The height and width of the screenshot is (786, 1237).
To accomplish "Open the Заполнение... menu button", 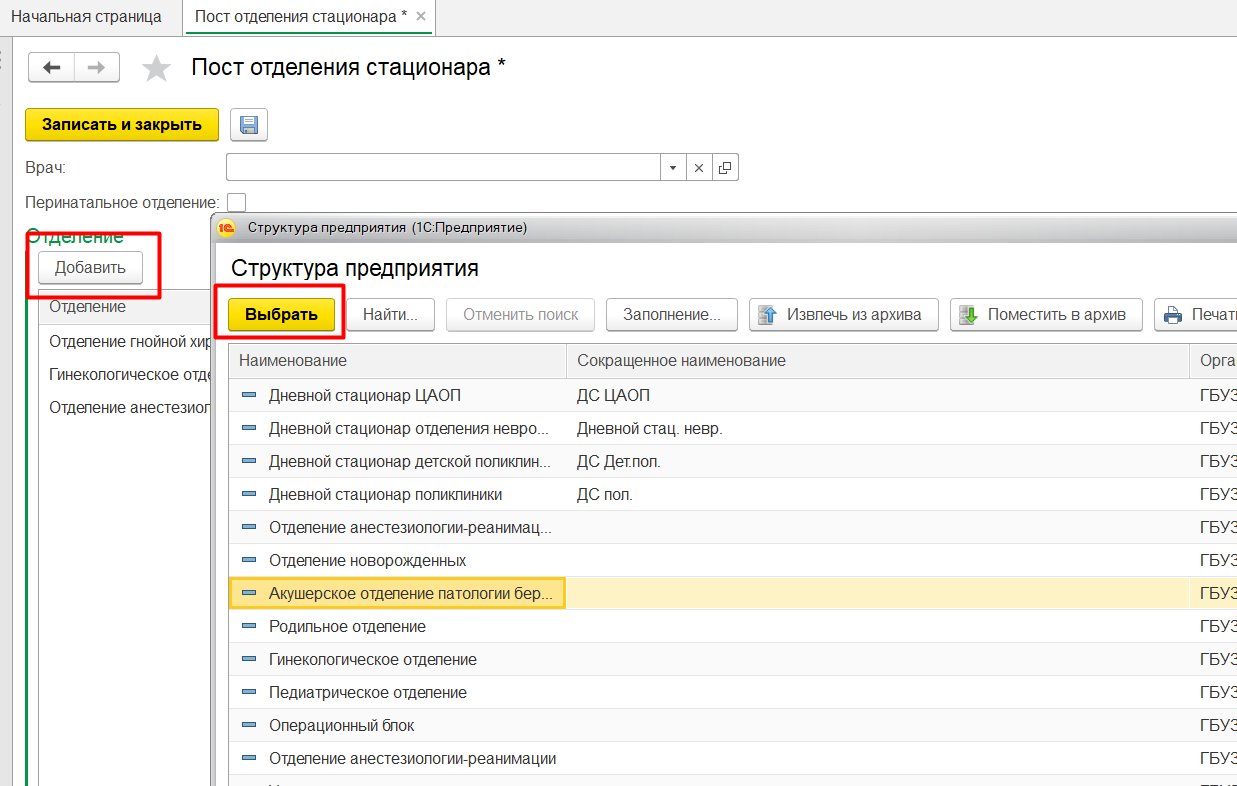I will coord(671,314).
